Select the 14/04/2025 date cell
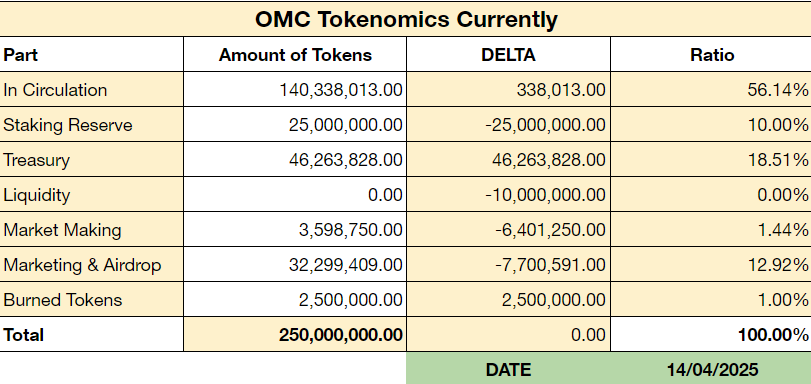 711,369
